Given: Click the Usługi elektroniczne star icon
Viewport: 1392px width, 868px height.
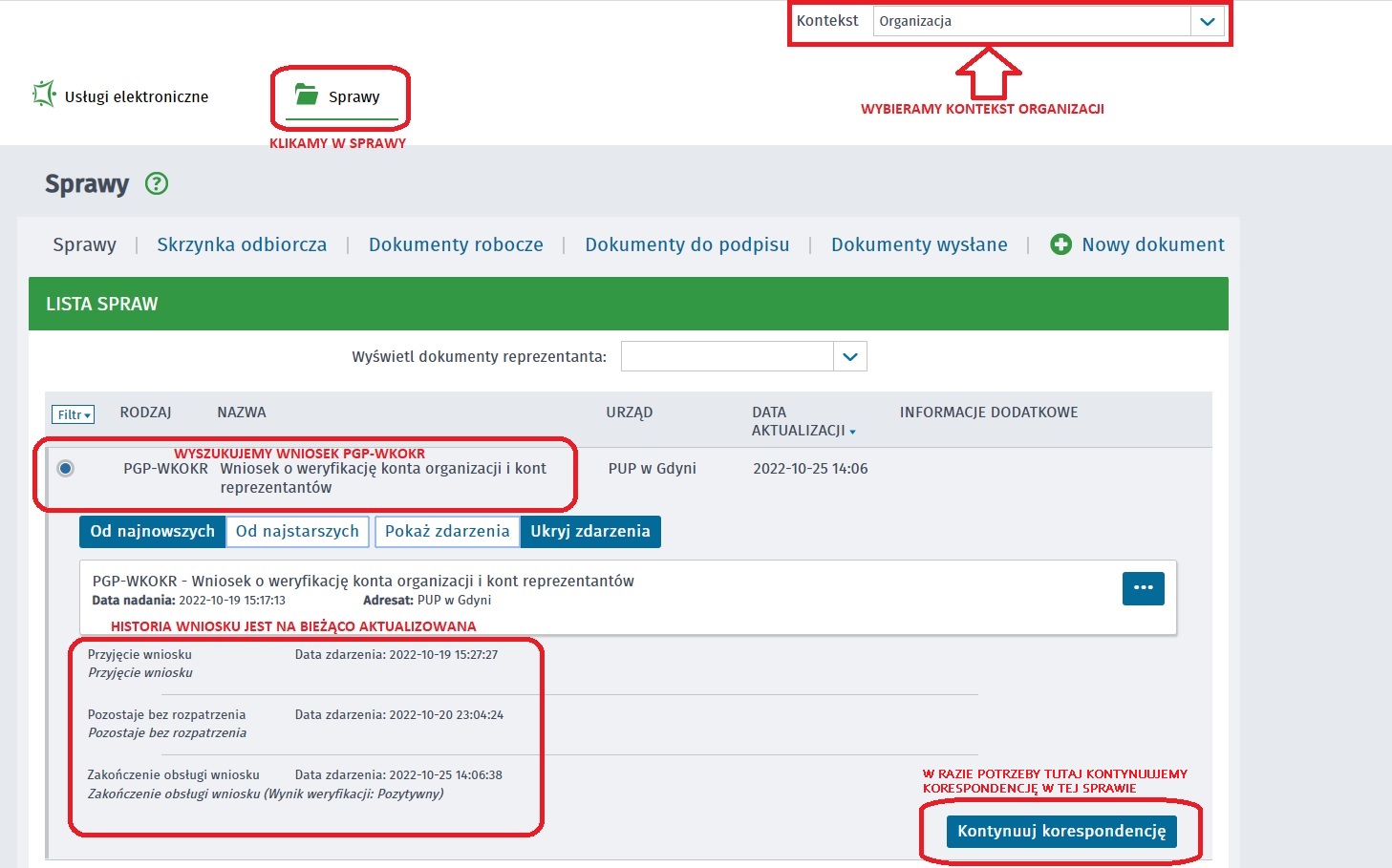Looking at the screenshot, I should click(x=44, y=94).
